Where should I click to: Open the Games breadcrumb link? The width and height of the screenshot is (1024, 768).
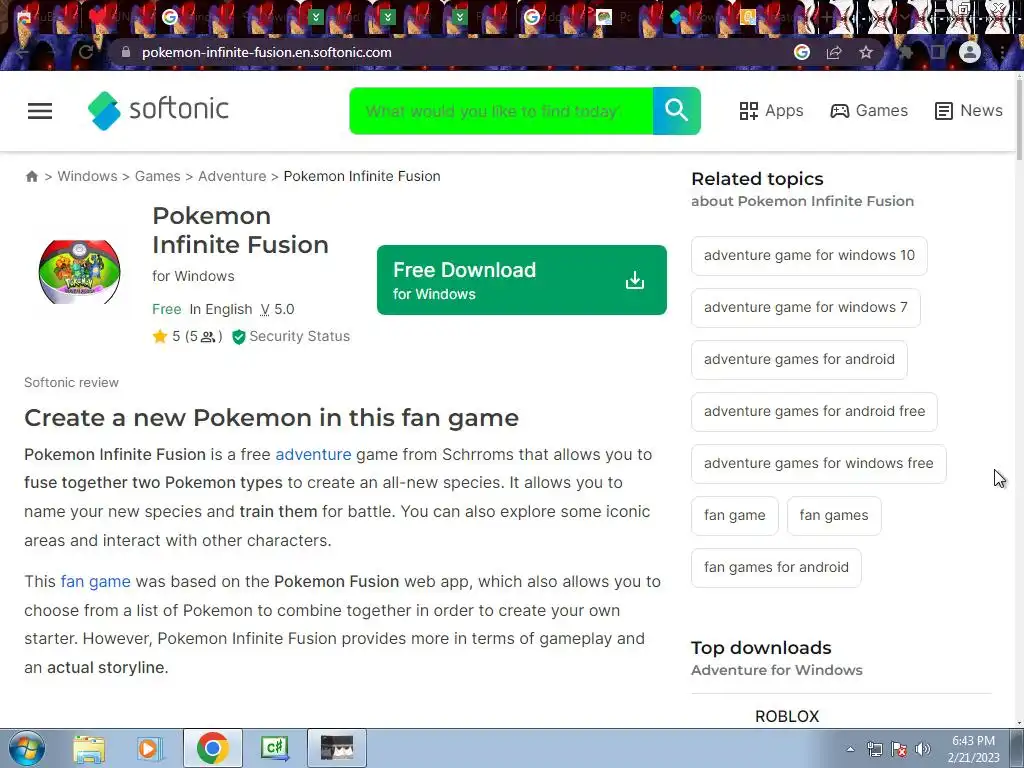click(x=157, y=176)
